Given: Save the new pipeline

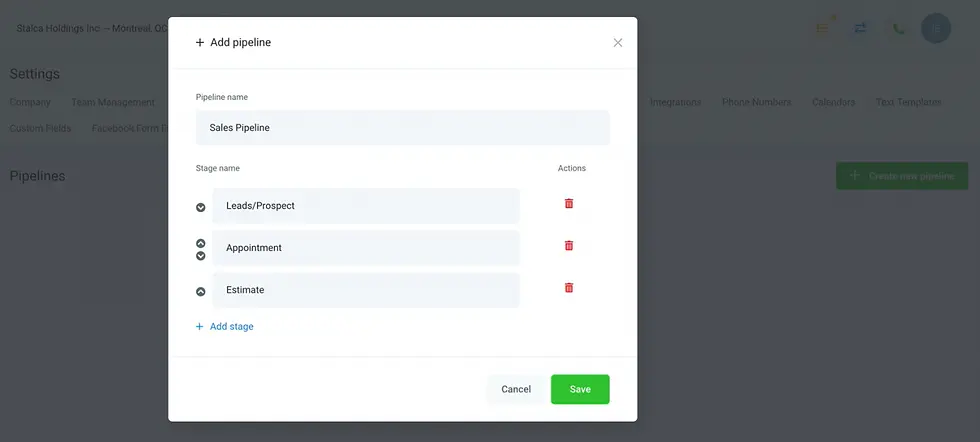Looking at the screenshot, I should coord(580,389).
